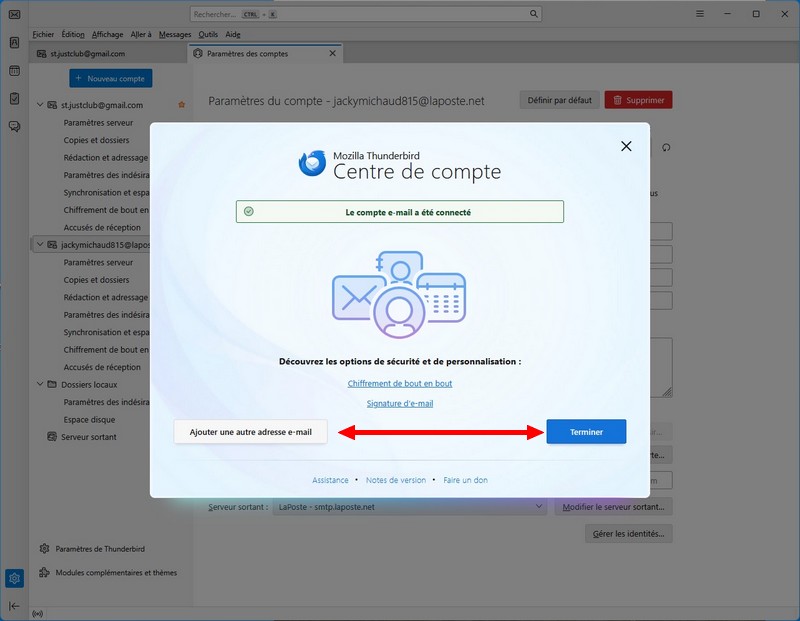Open the Tasks sidebar icon
This screenshot has height=621, width=800.
click(14, 99)
